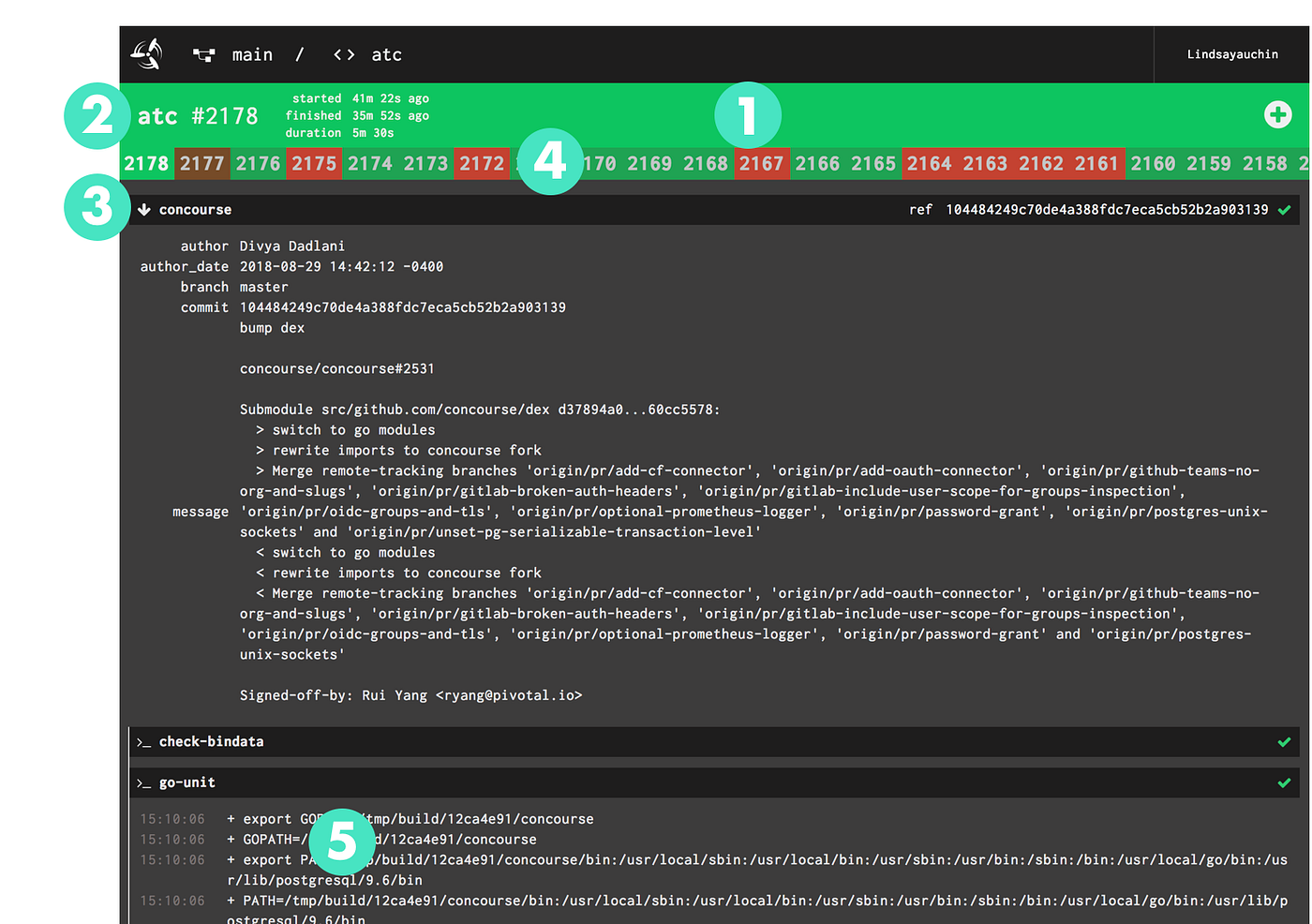Expand the check-bindata task step

211,742
